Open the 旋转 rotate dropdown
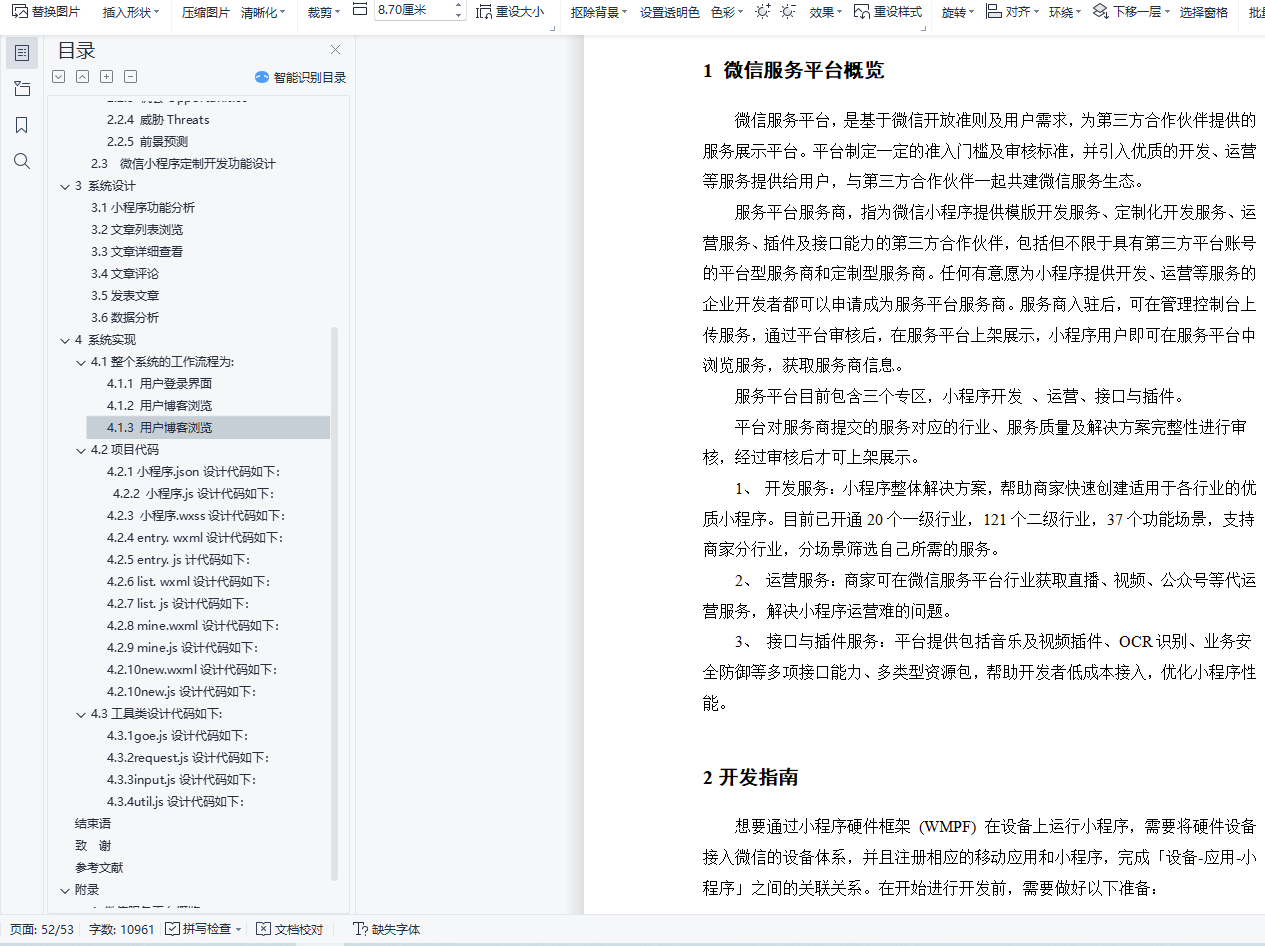 pos(958,12)
